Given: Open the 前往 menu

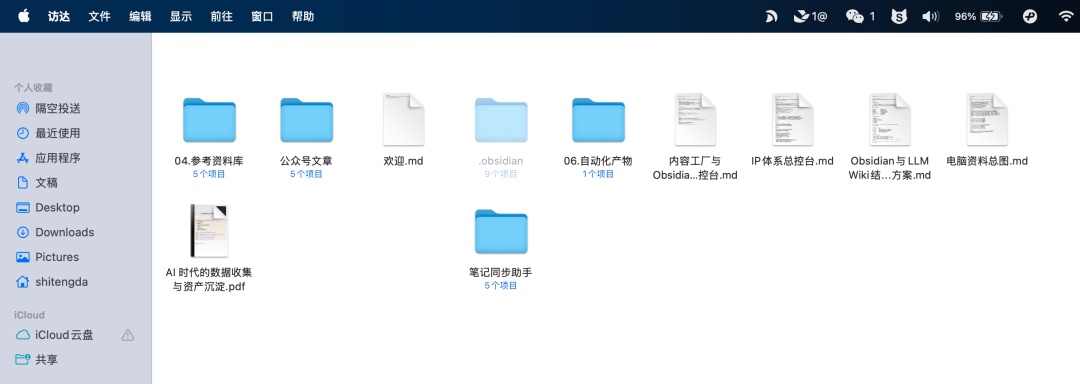Looking at the screenshot, I should pyautogui.click(x=221, y=17).
